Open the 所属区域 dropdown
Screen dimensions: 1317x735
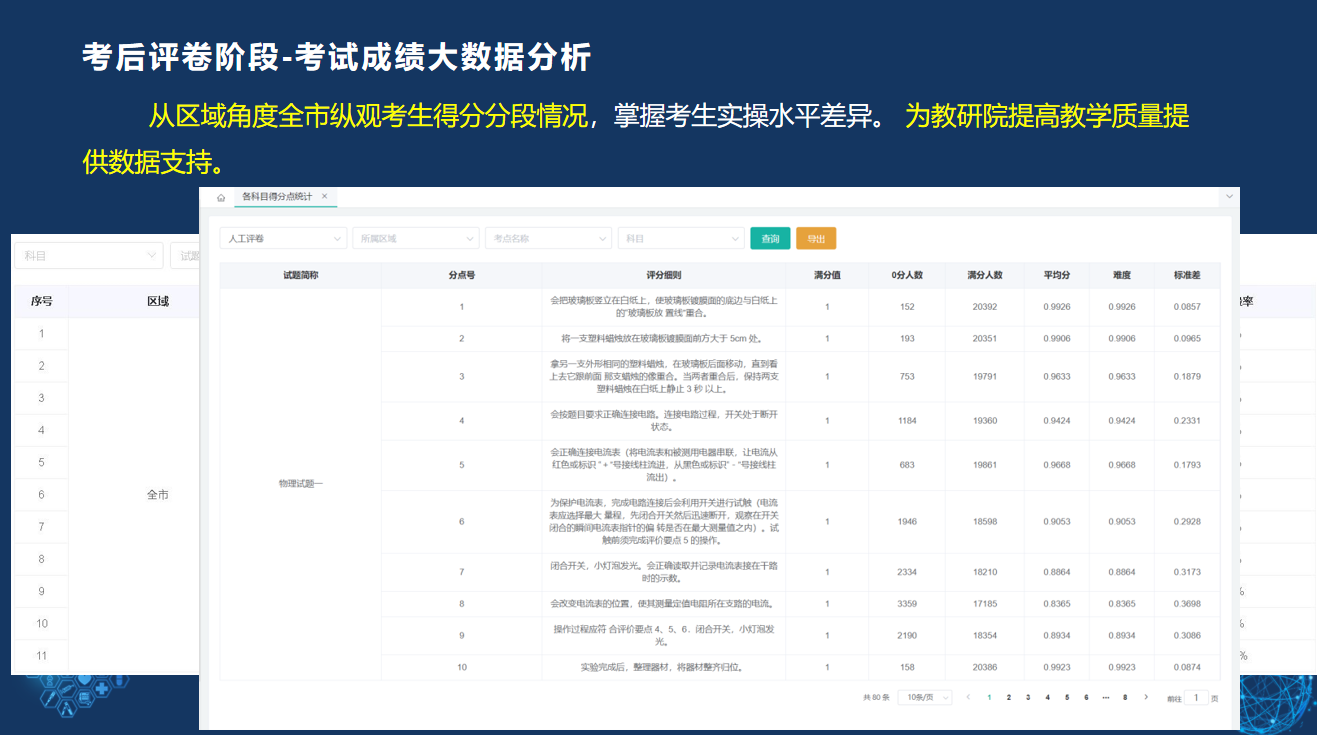tap(415, 239)
